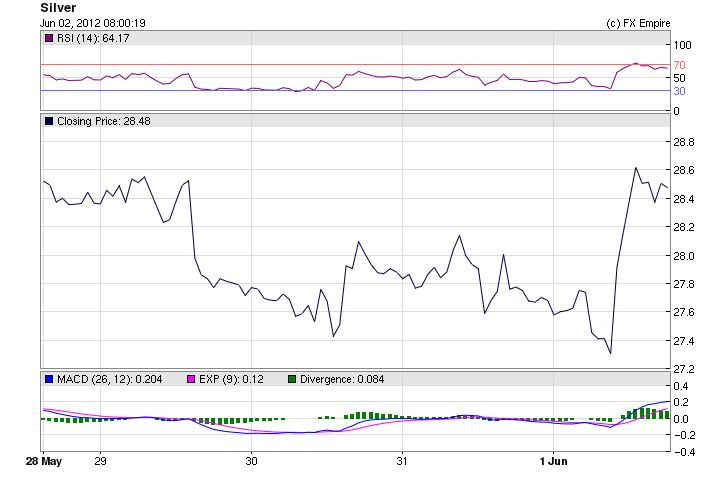The height and width of the screenshot is (487, 710).
Task: Click the price axis label '27.6'
Action: point(684,313)
